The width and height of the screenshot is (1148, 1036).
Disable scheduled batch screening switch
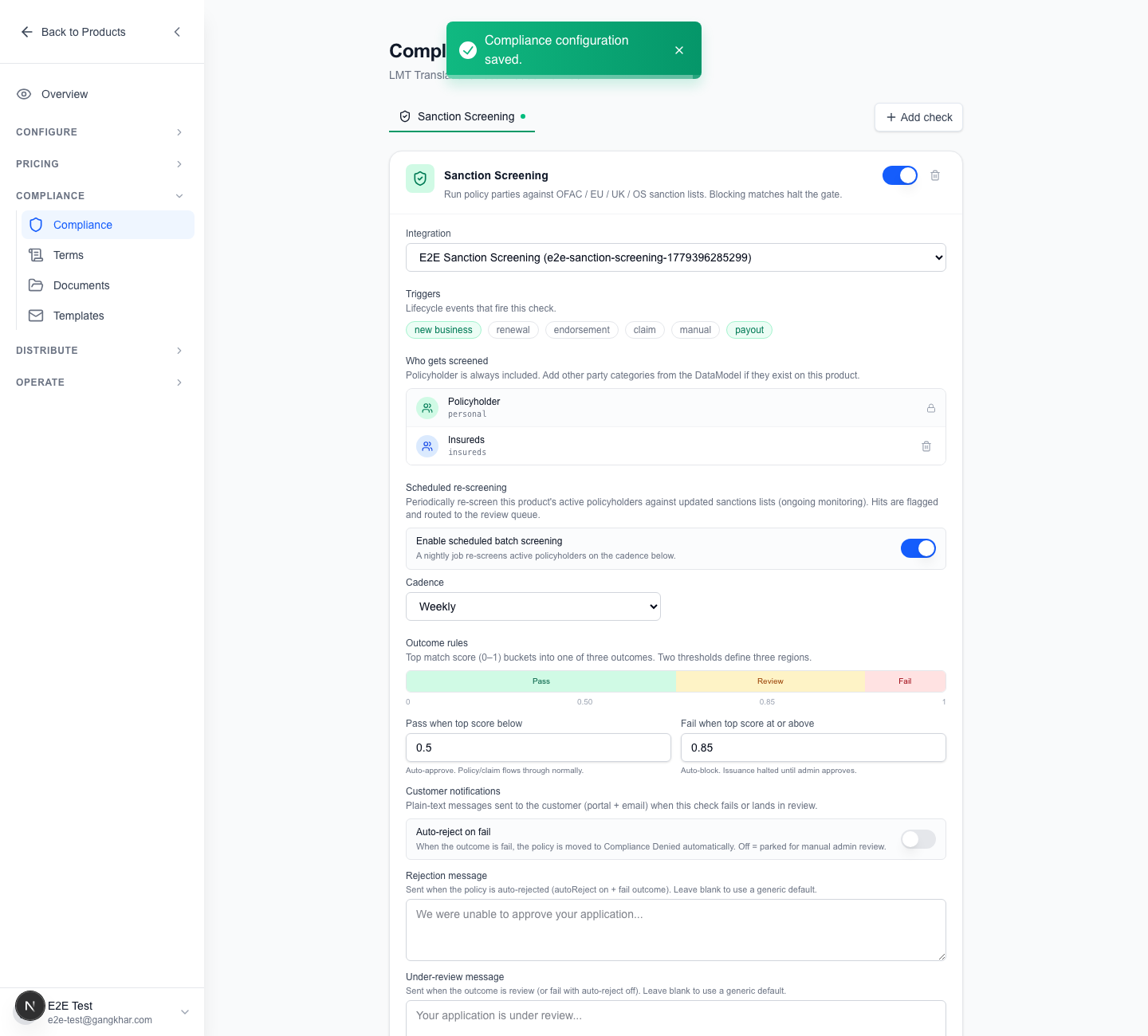(x=918, y=548)
